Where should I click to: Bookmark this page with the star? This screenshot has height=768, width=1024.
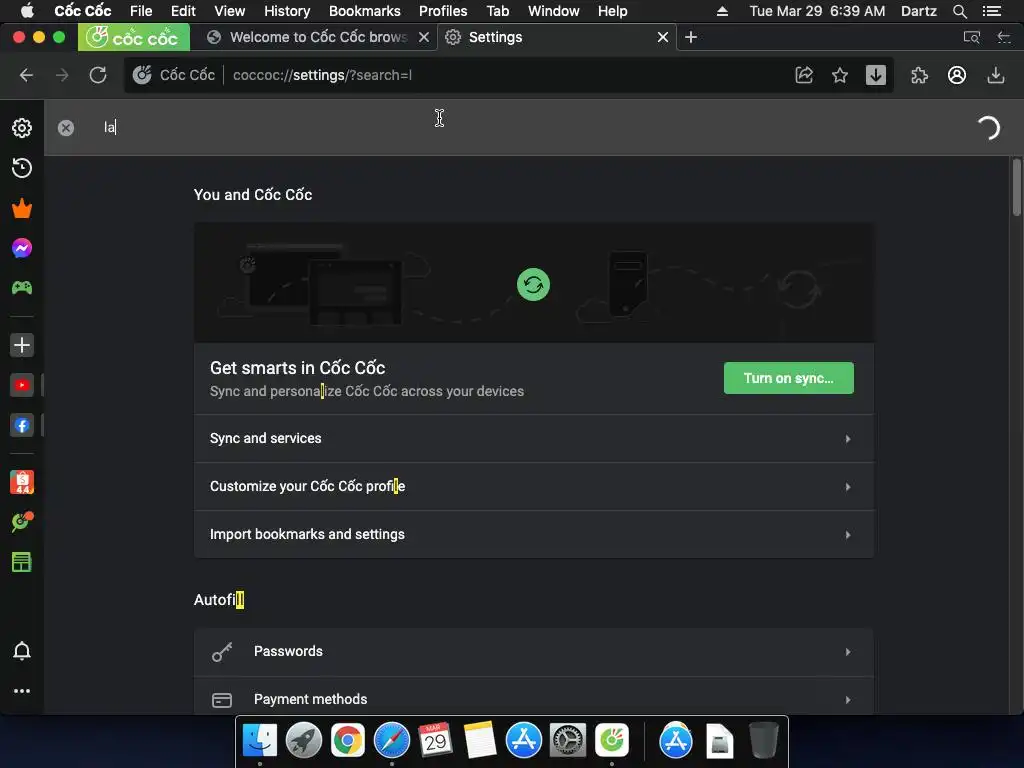(x=840, y=75)
